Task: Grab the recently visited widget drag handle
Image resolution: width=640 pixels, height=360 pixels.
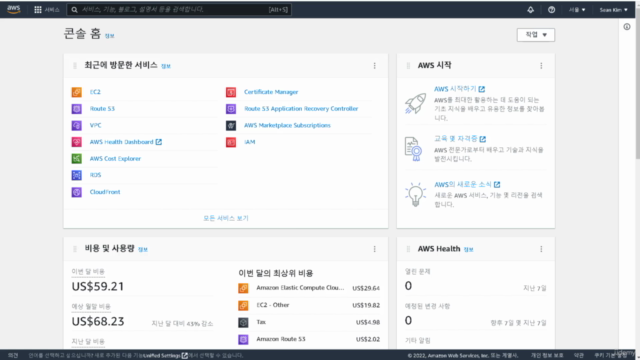Action: (x=75, y=66)
